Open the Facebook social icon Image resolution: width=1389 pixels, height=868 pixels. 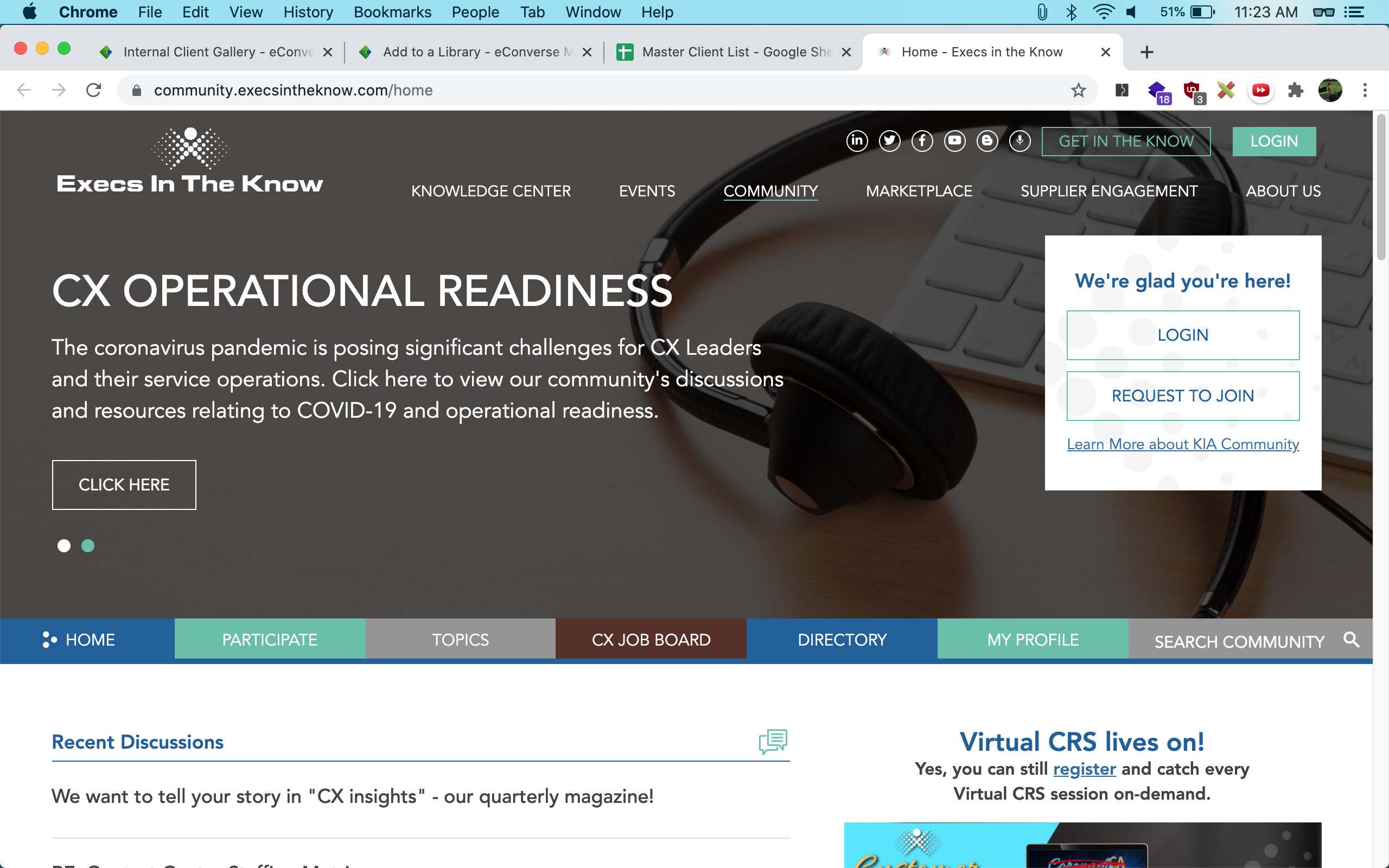pos(922,141)
